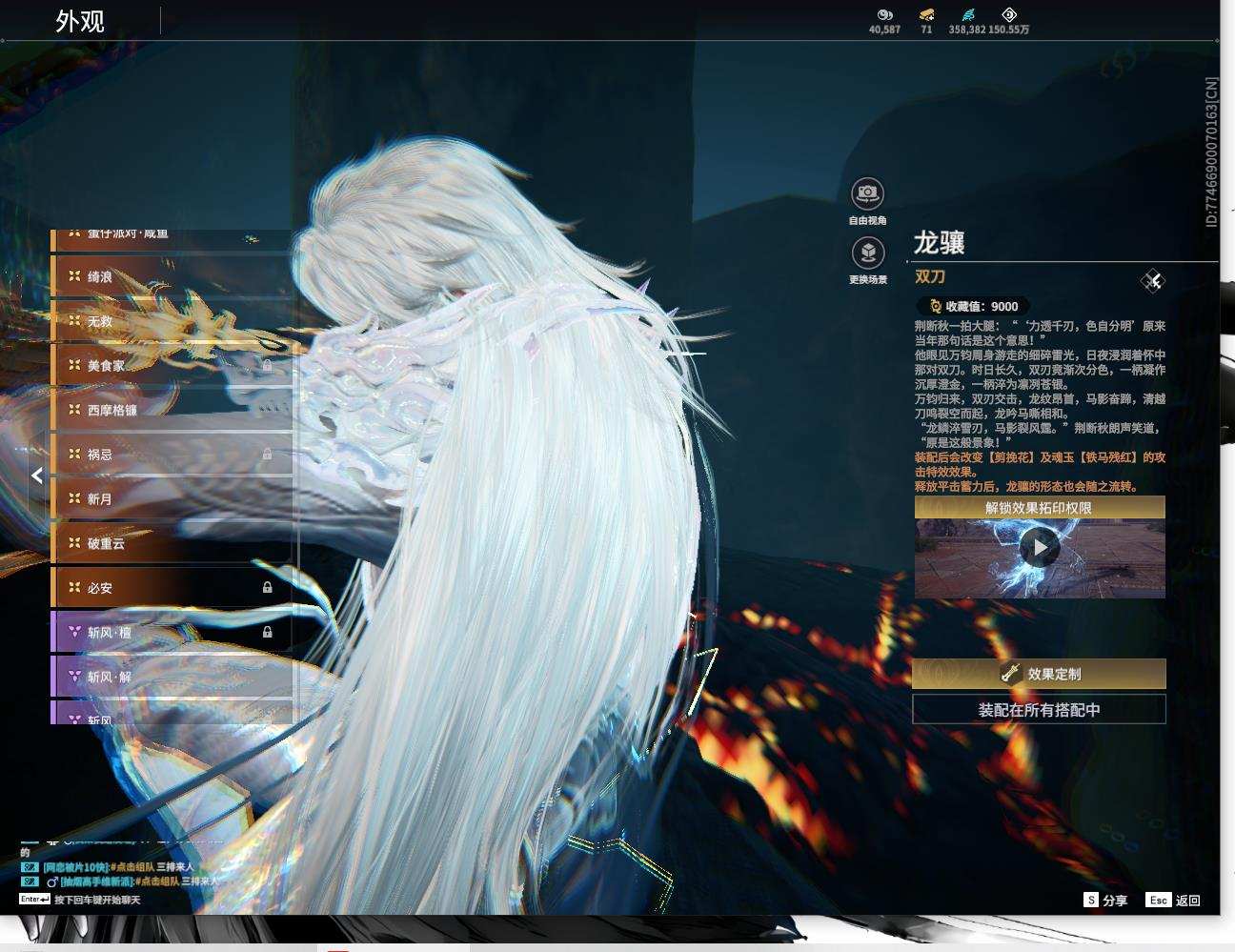Click the 双刀 weapon type label
1235x952 pixels.
(x=930, y=276)
